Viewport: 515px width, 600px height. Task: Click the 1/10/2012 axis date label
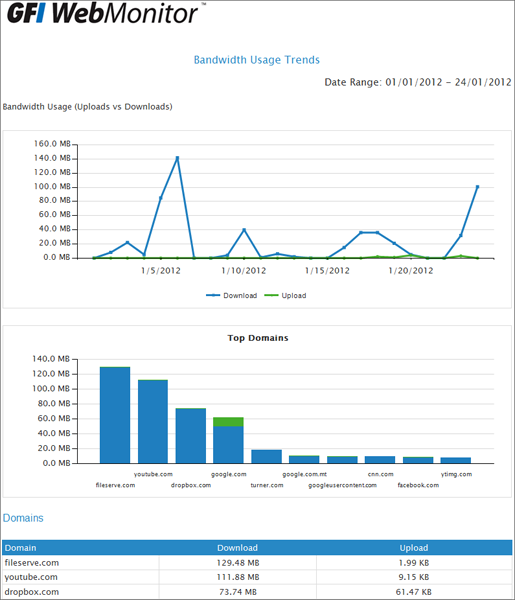click(x=244, y=271)
